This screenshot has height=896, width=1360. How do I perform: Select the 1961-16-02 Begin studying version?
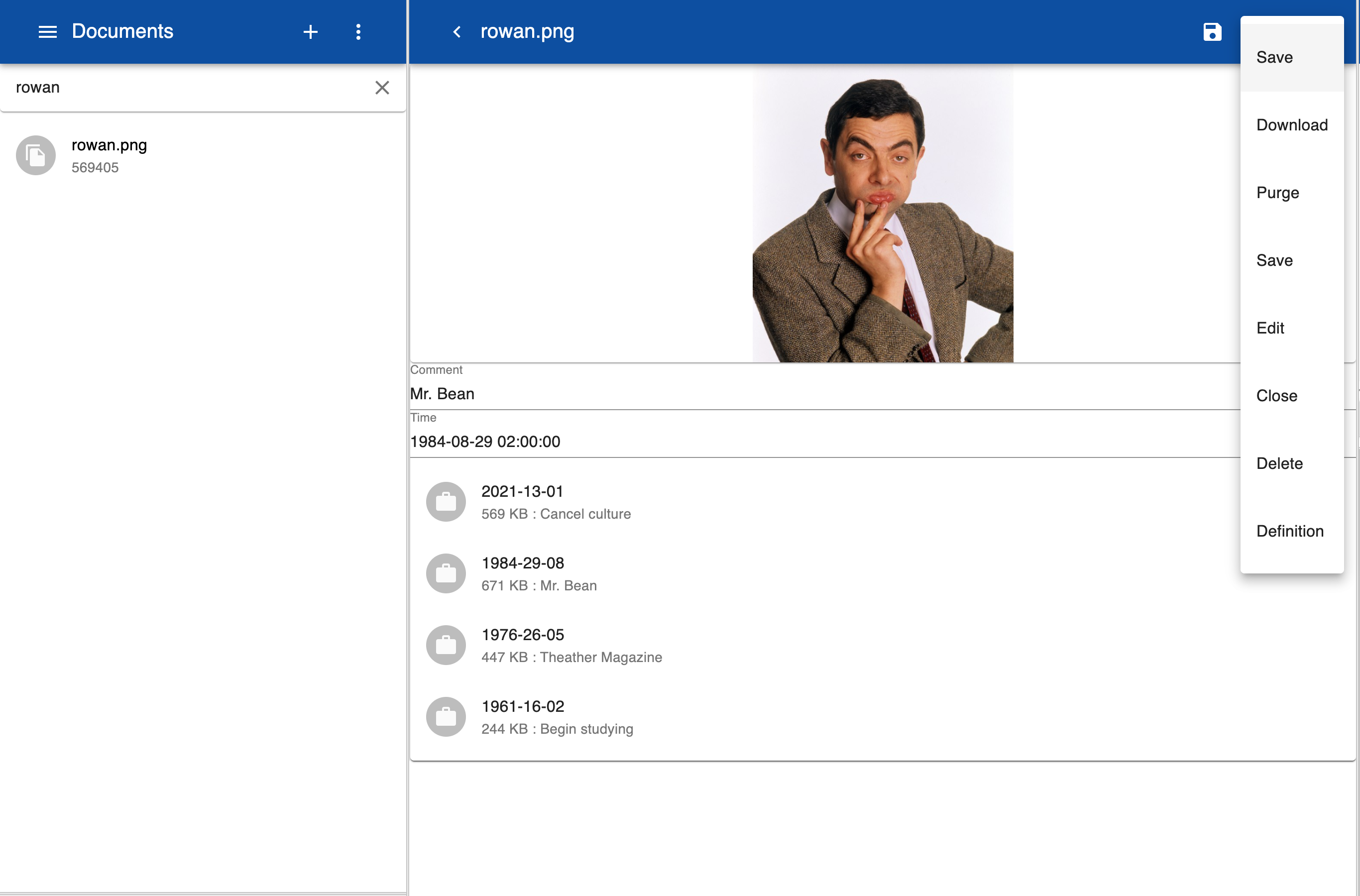click(x=883, y=717)
